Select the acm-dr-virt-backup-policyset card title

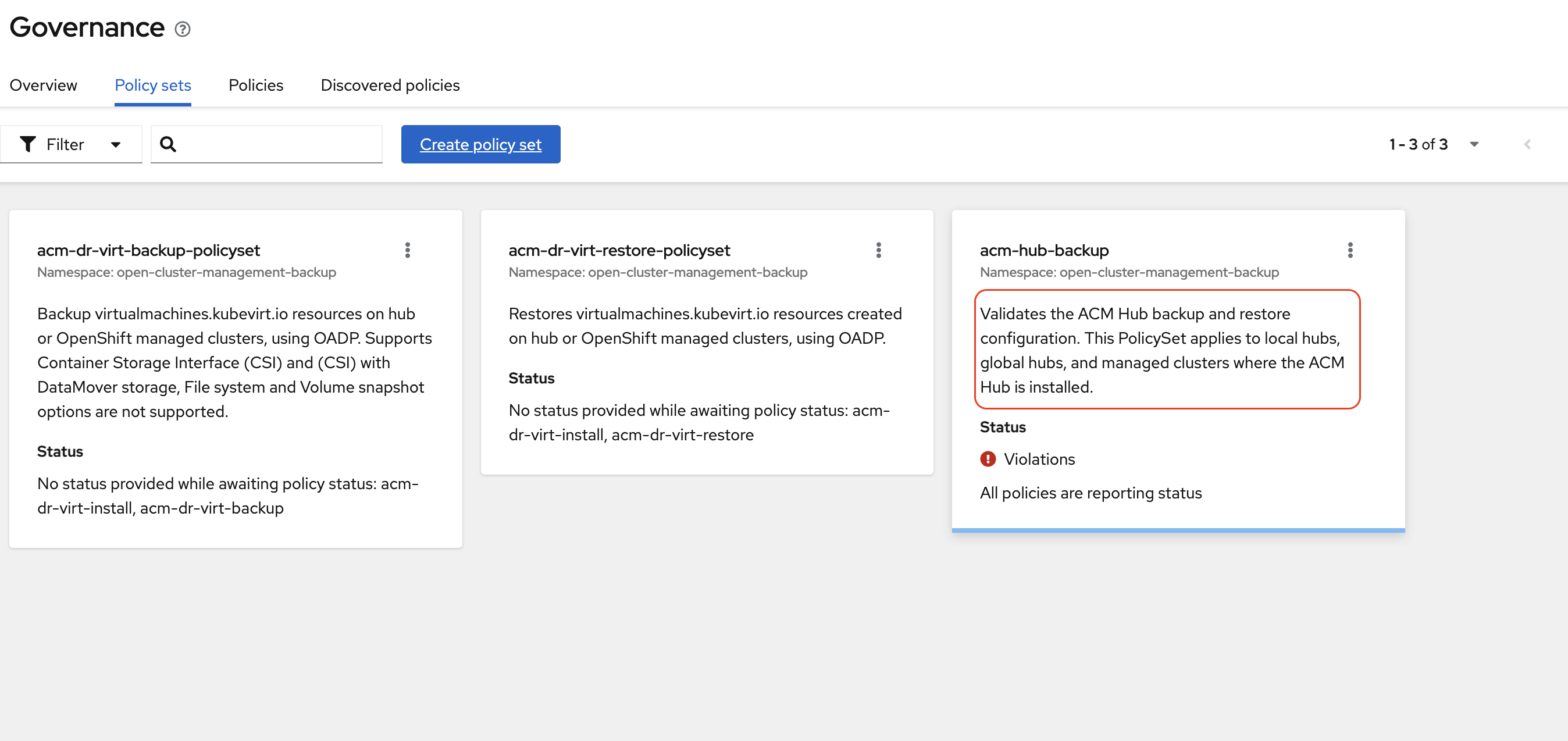[148, 250]
